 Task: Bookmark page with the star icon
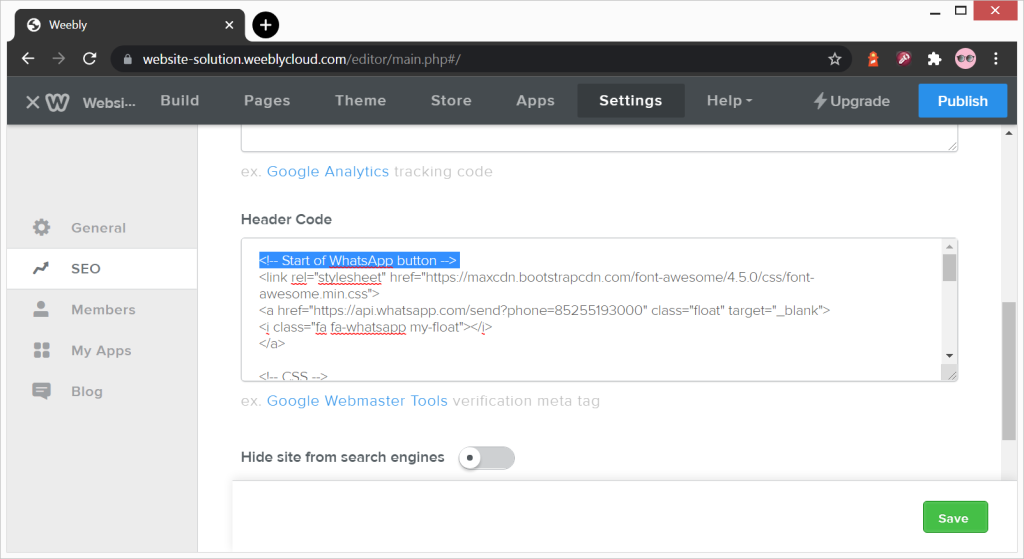[835, 59]
